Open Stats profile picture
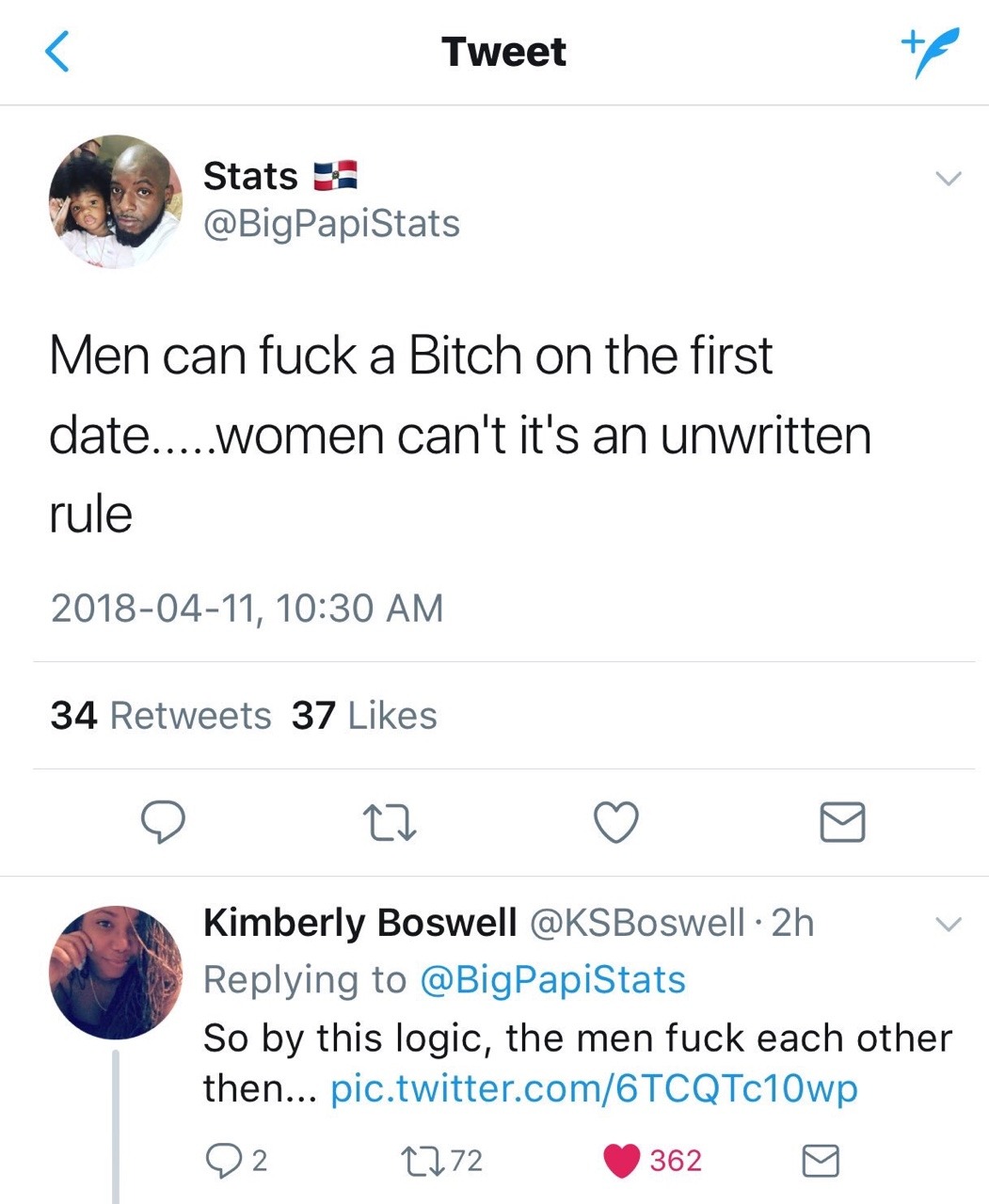This screenshot has width=989, height=1204. click(x=115, y=201)
